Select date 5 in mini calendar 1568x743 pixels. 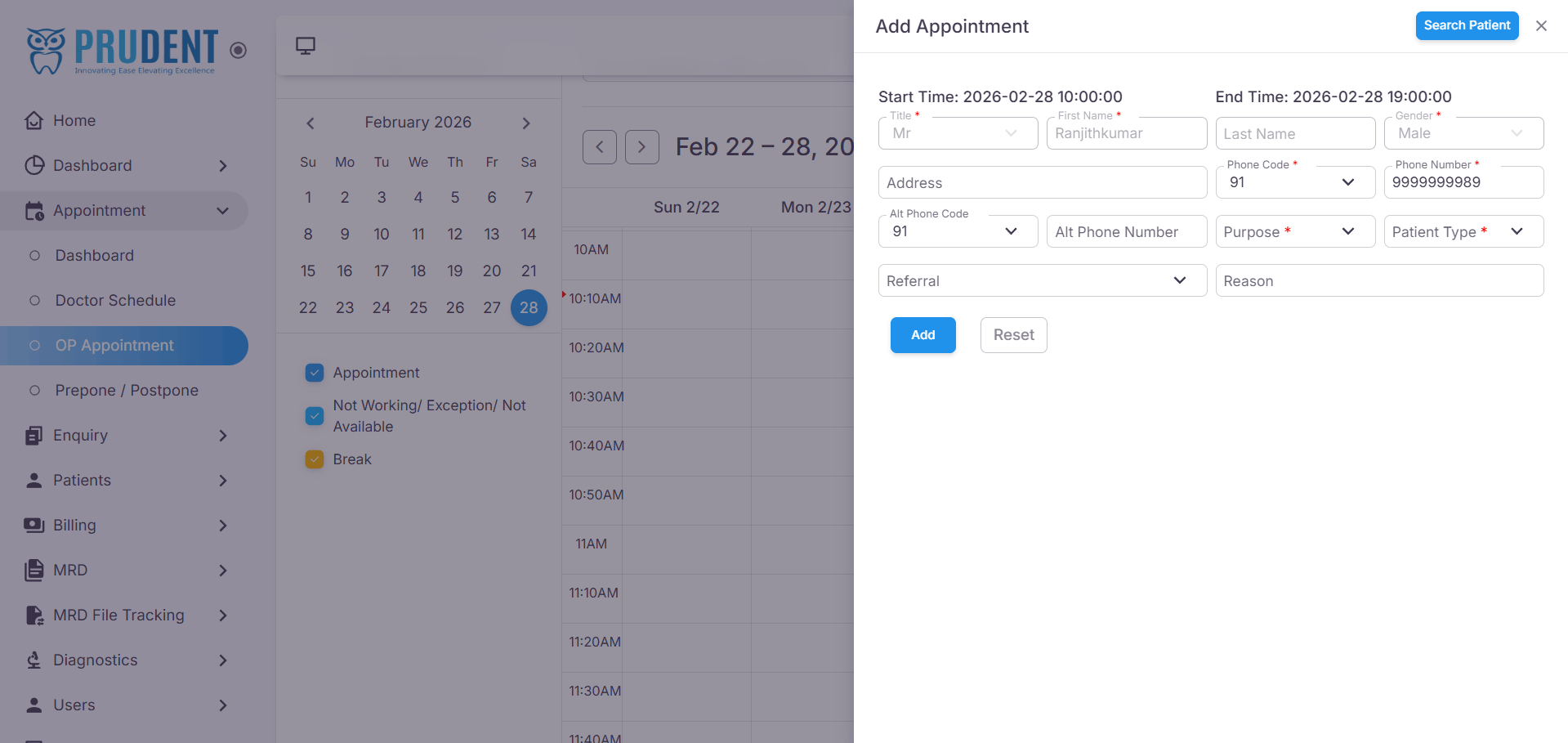[455, 198]
